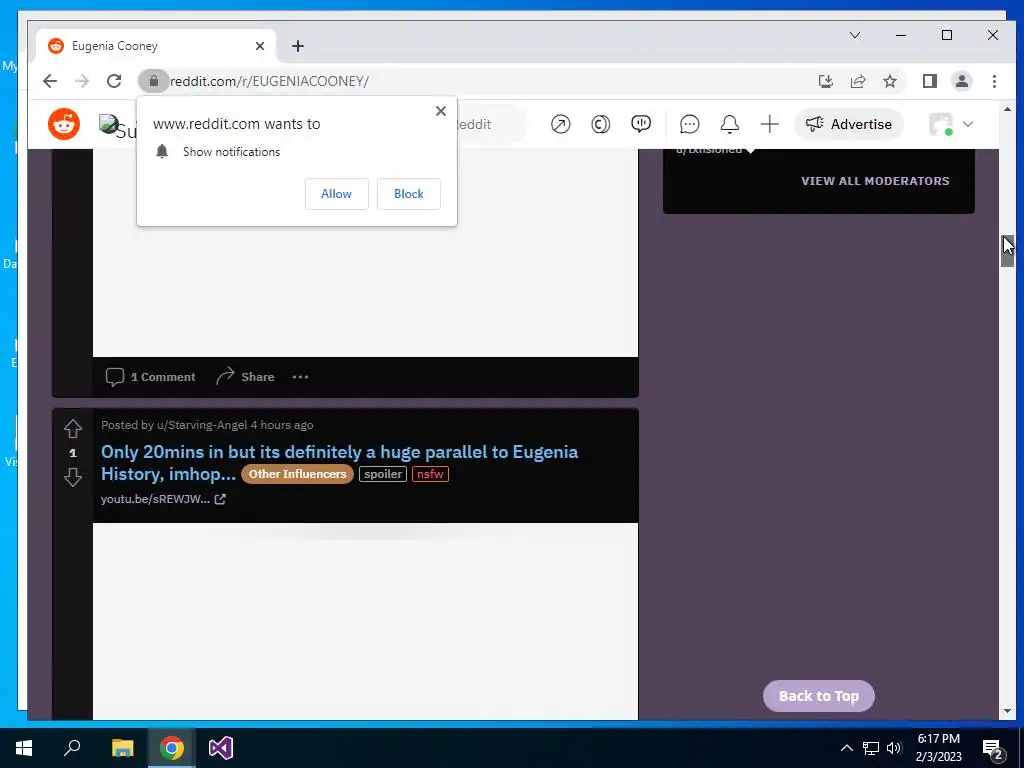Click the scrollbar up arrow
The width and height of the screenshot is (1024, 768).
pos(1007,110)
